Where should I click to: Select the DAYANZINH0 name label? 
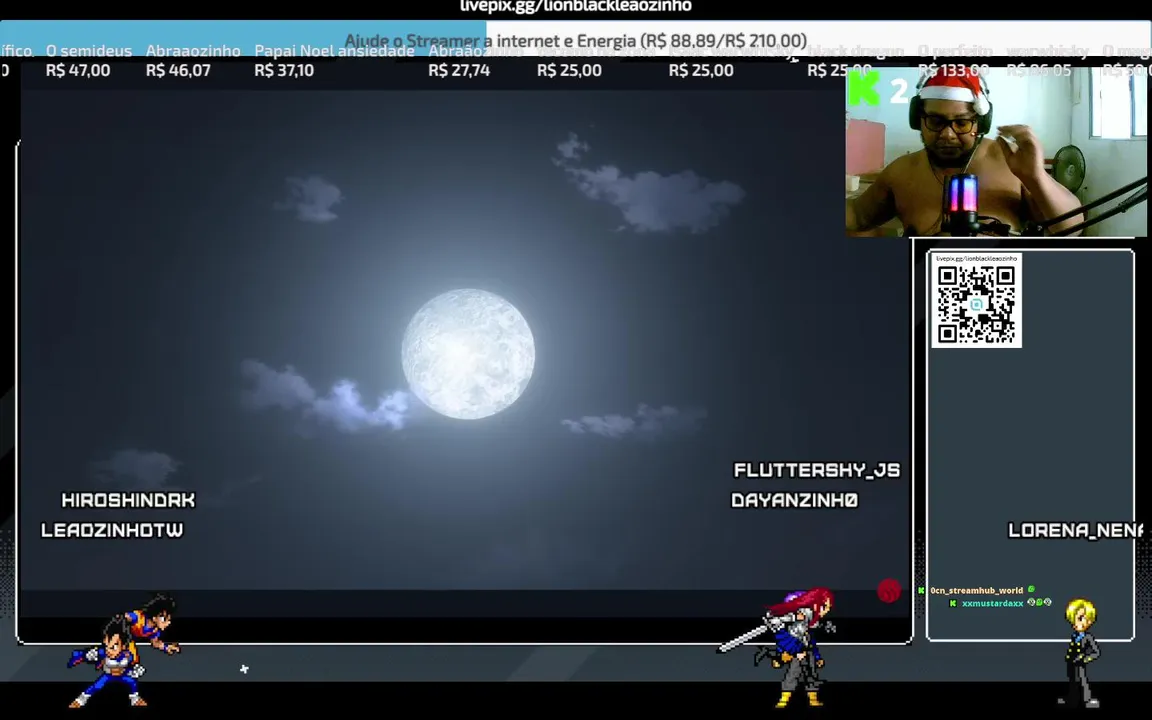(x=794, y=500)
